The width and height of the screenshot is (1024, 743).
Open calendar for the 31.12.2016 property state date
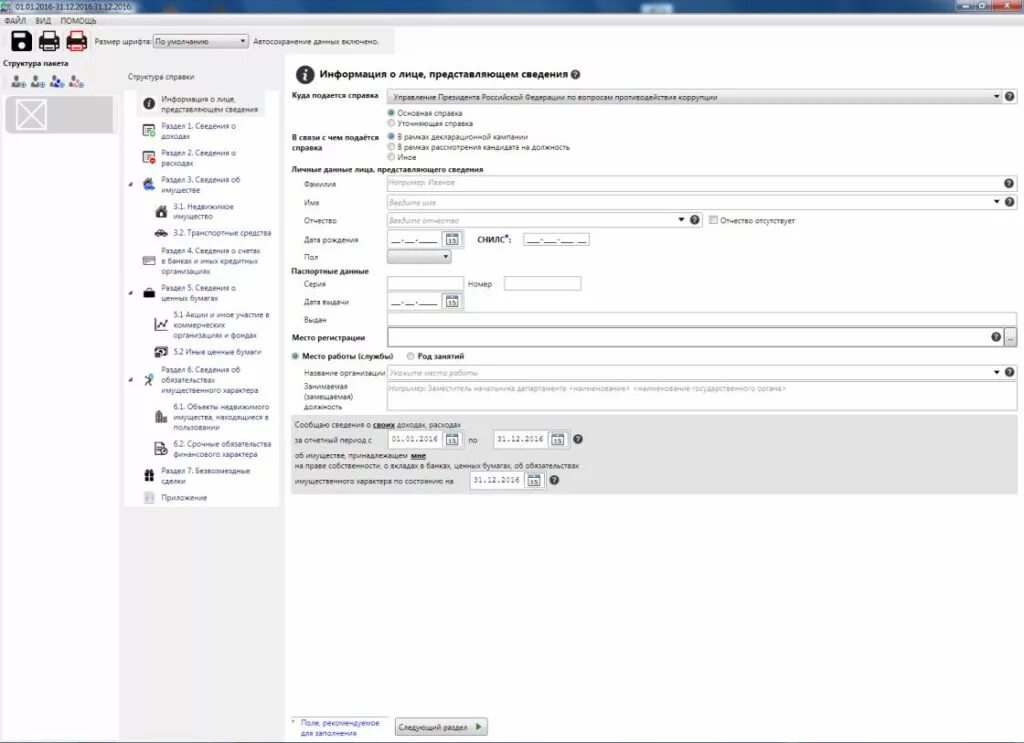click(534, 481)
